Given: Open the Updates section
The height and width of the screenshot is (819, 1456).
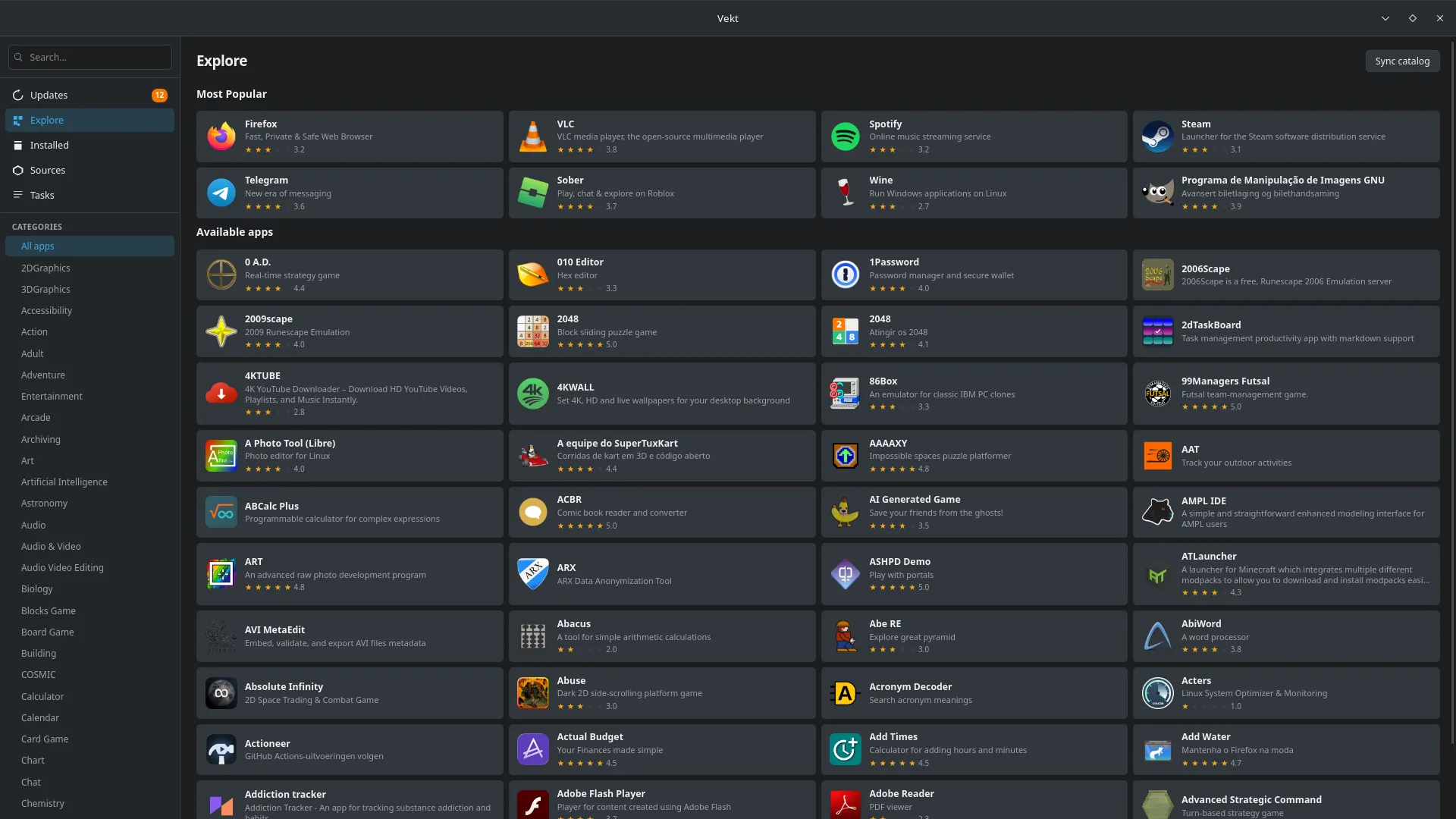Looking at the screenshot, I should 89,95.
